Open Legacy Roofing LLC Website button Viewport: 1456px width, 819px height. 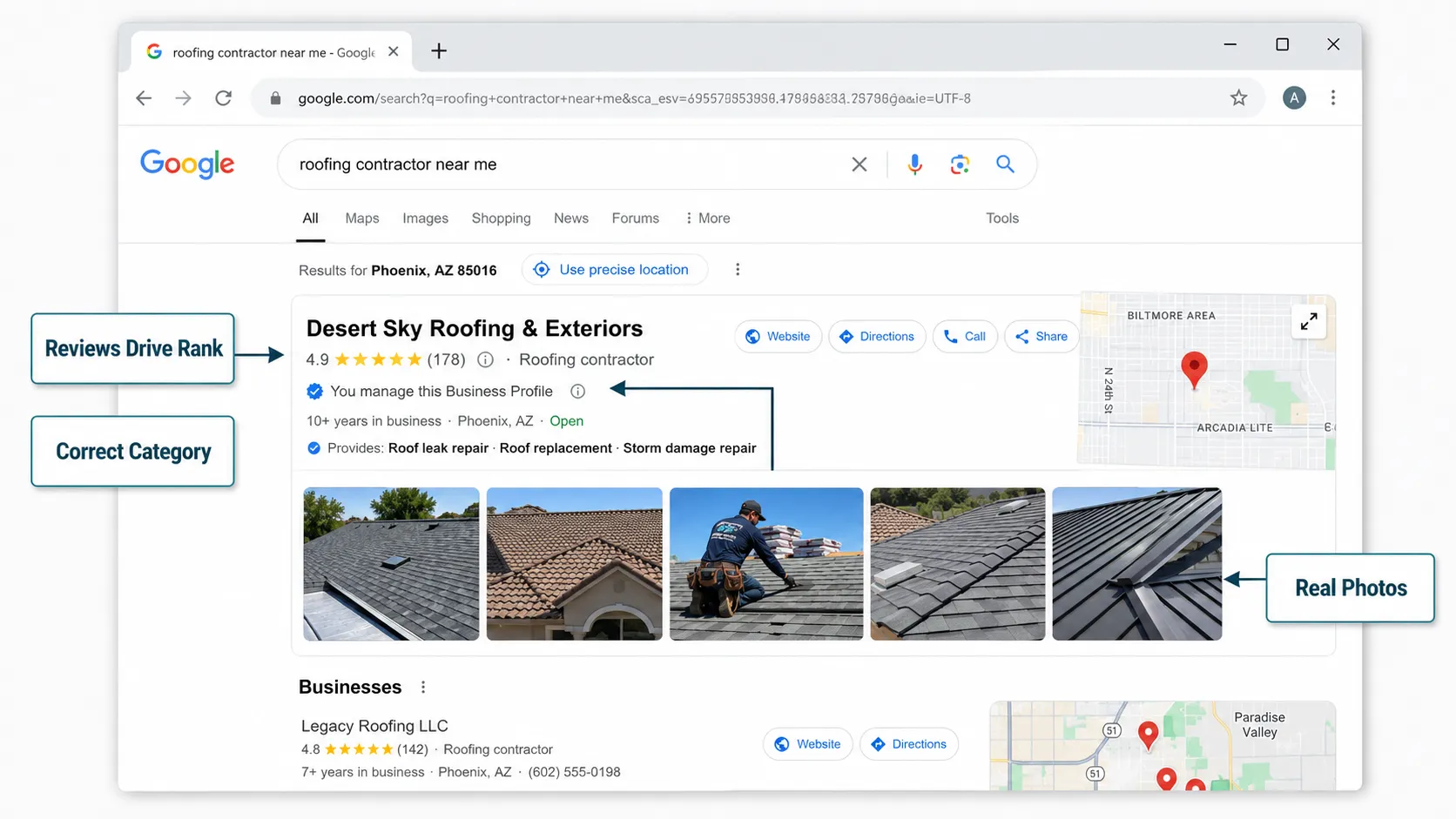pos(808,744)
